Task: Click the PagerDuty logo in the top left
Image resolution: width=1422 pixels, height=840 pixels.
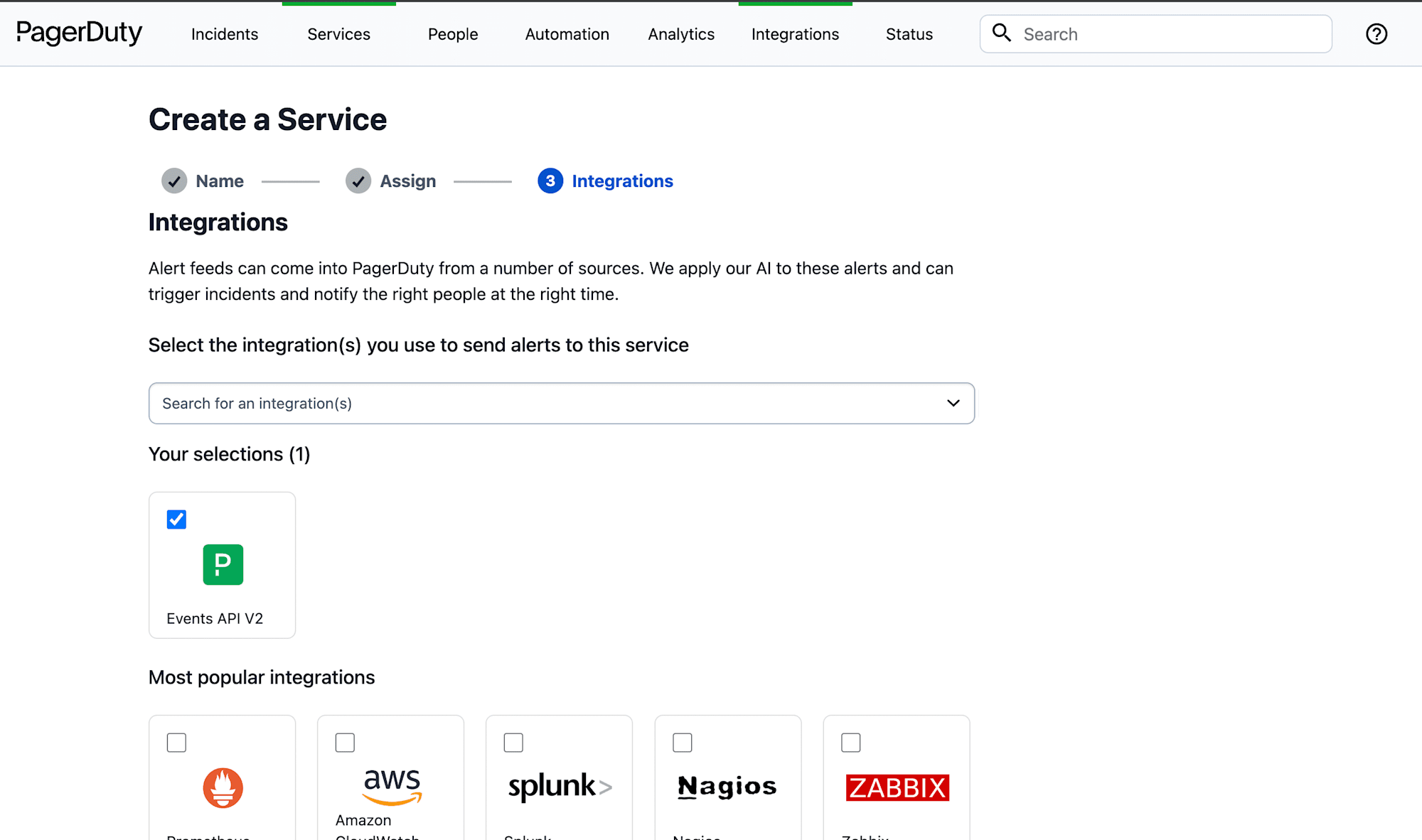Action: pyautogui.click(x=79, y=33)
